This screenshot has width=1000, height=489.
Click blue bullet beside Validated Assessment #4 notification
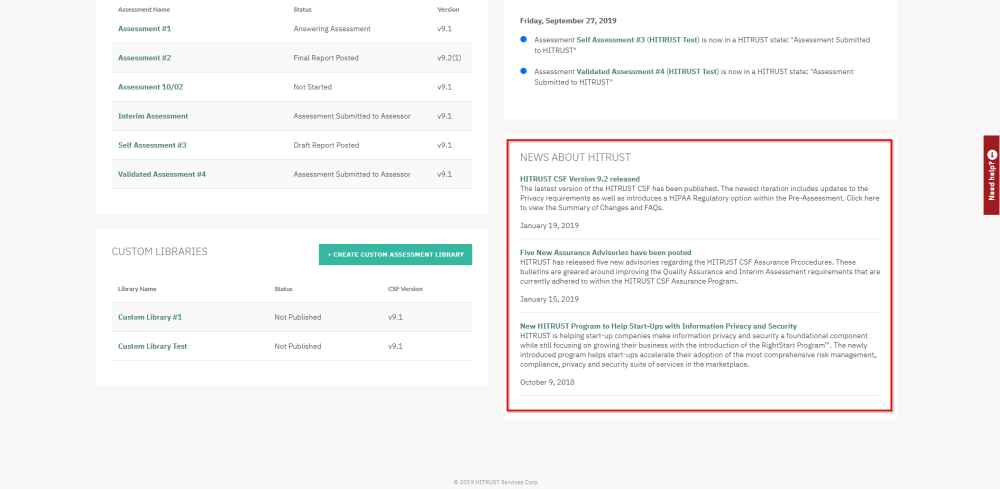[524, 71]
